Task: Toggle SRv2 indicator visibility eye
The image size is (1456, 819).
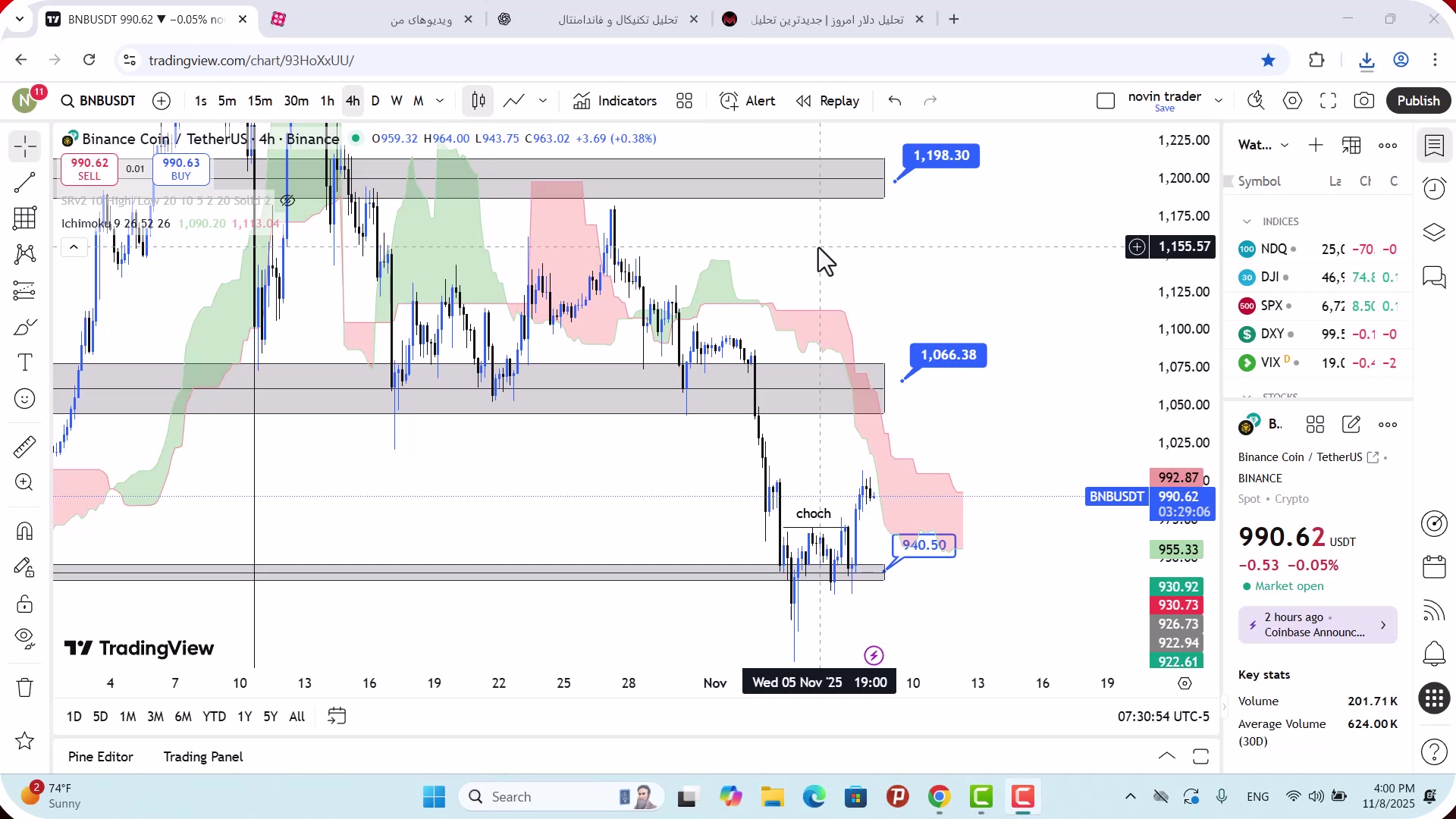Action: click(x=287, y=201)
